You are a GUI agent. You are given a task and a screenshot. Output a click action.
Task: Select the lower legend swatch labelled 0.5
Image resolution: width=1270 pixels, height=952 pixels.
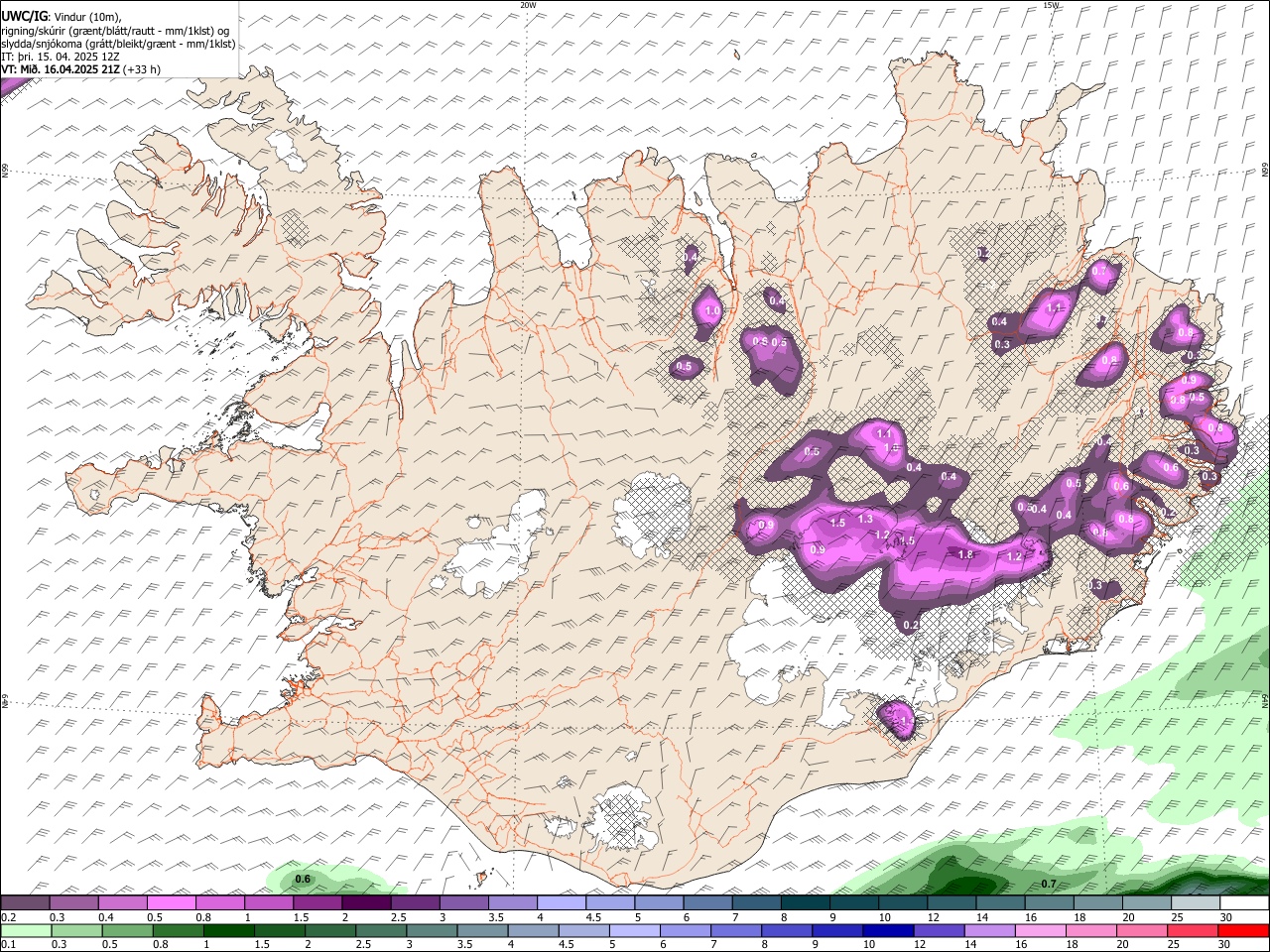[x=127, y=930]
